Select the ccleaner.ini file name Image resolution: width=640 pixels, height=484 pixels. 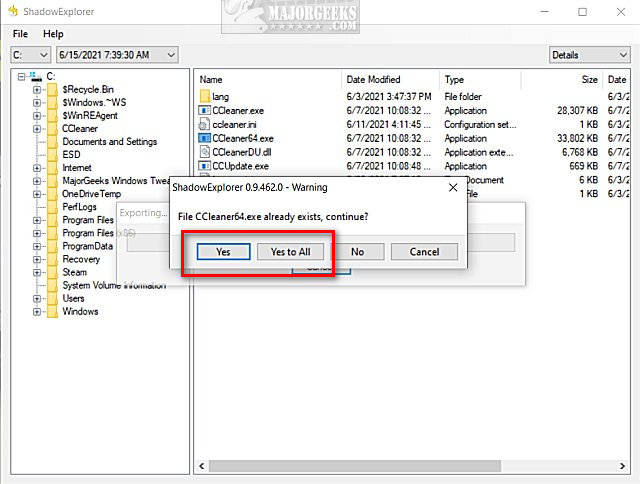234,124
